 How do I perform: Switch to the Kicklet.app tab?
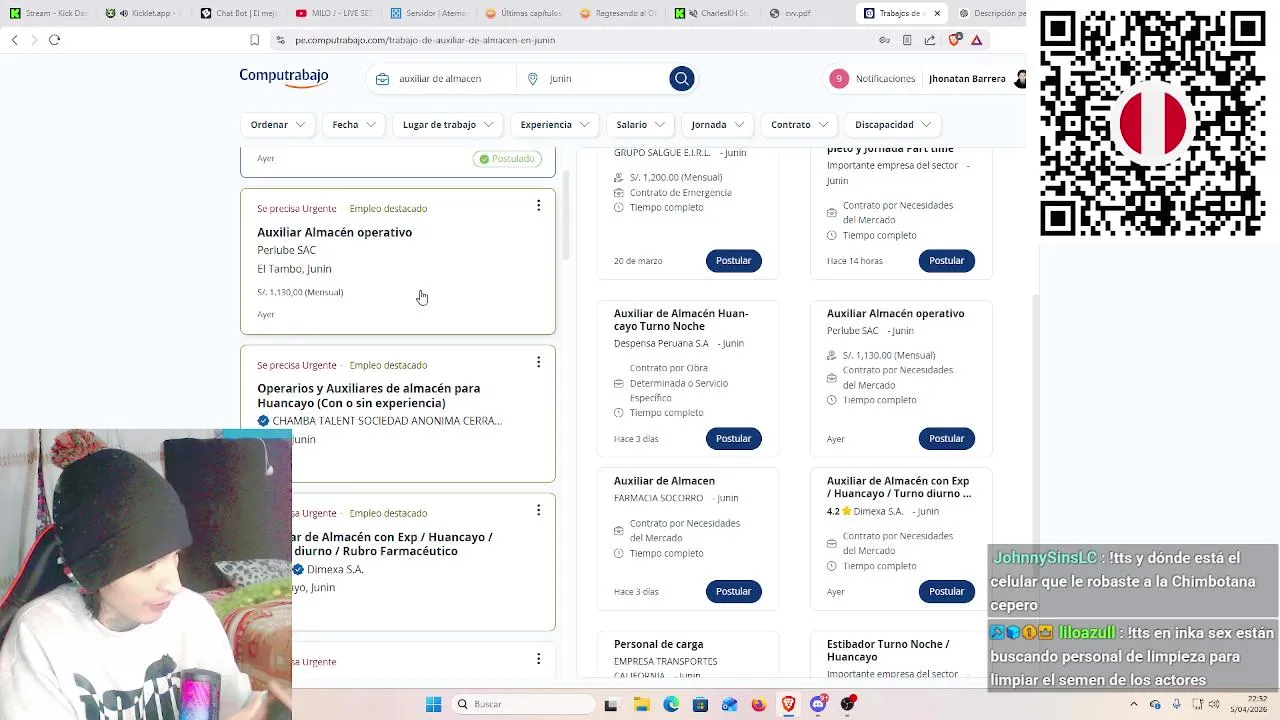click(x=144, y=13)
